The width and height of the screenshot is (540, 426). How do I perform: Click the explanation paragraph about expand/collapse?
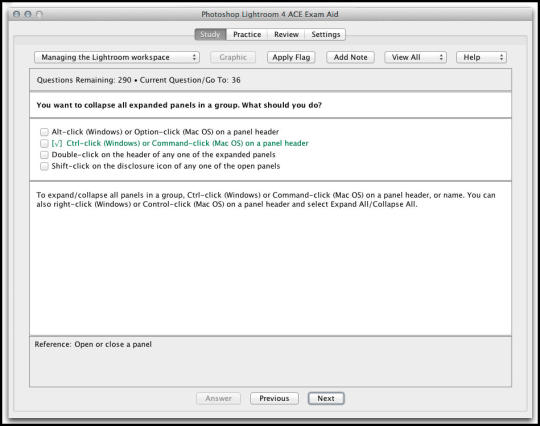pos(266,200)
